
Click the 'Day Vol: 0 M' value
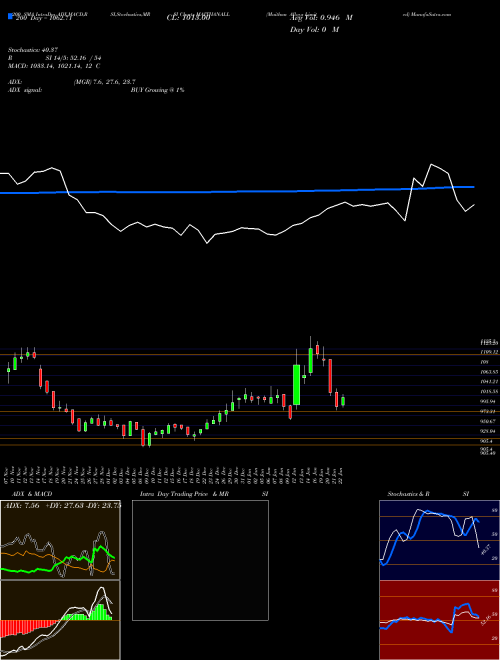(314, 29)
